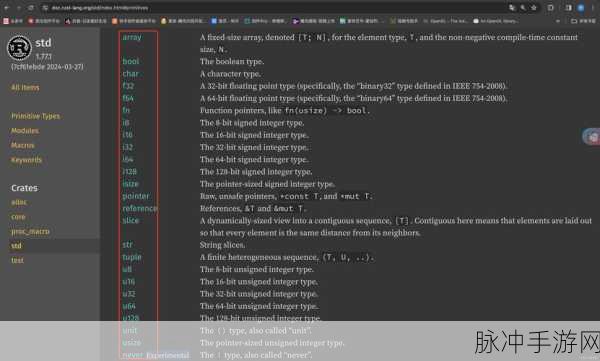Expand the bookmarks bar overflow chevron

click(x=558, y=21)
